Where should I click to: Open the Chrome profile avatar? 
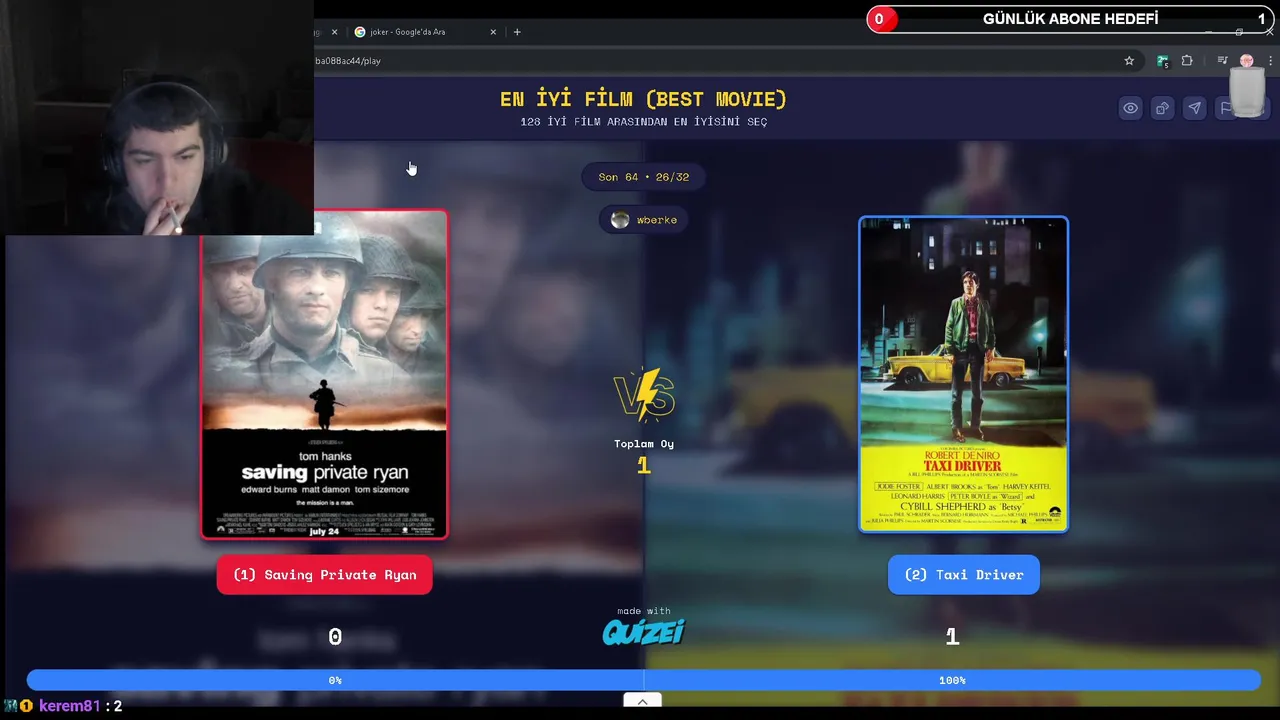point(1246,61)
